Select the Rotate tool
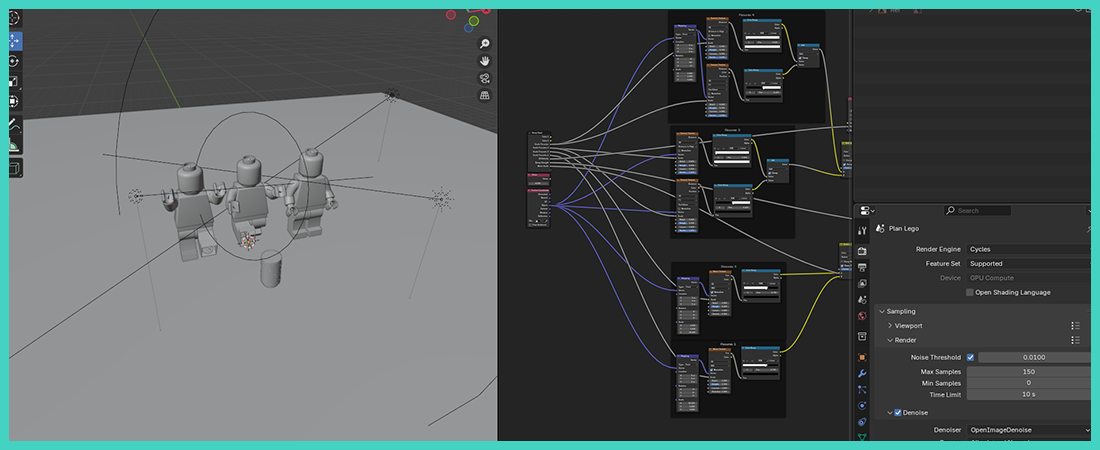This screenshot has height=450, width=1100. click(x=15, y=62)
